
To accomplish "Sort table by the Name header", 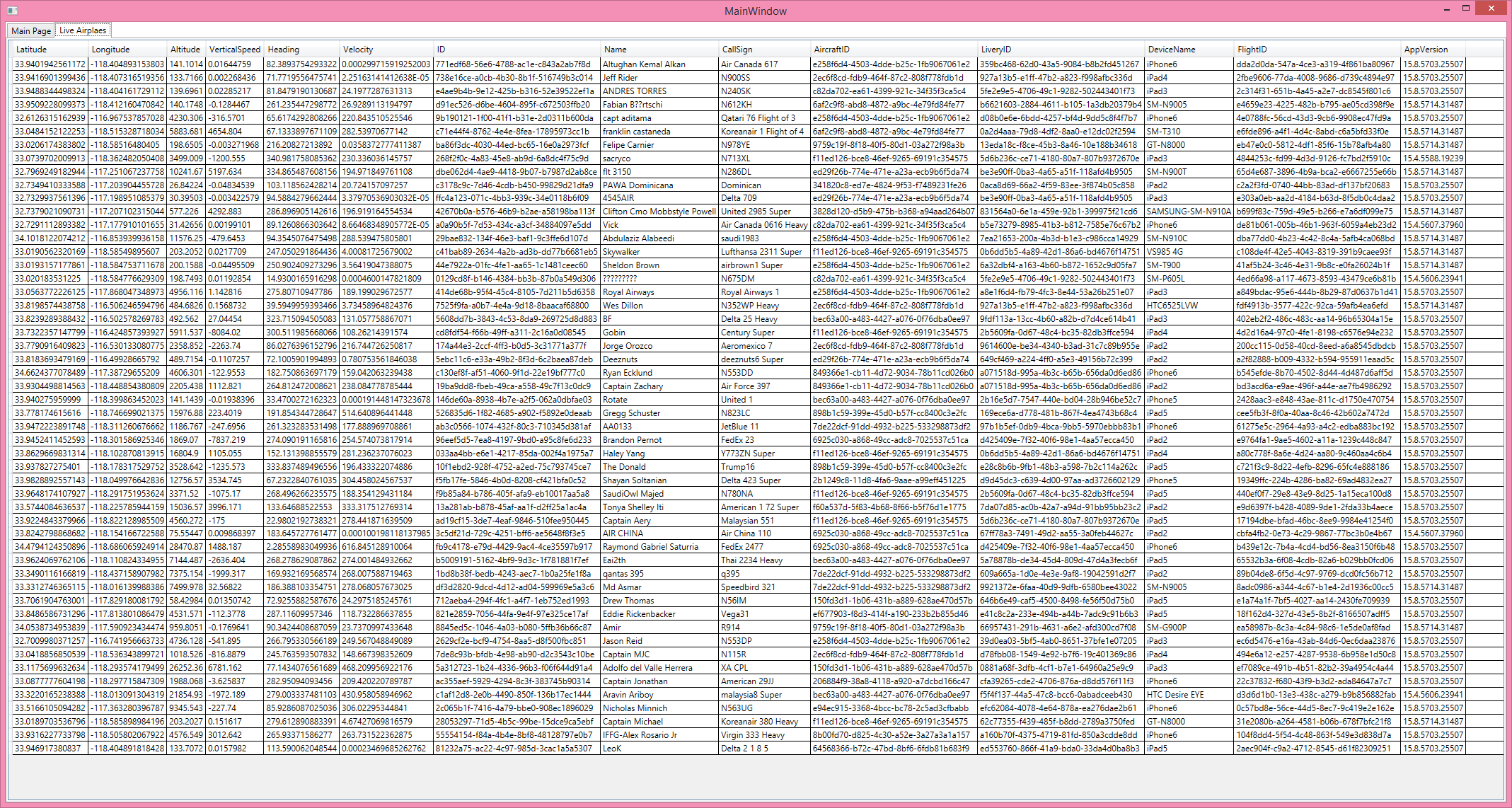I will (615, 50).
